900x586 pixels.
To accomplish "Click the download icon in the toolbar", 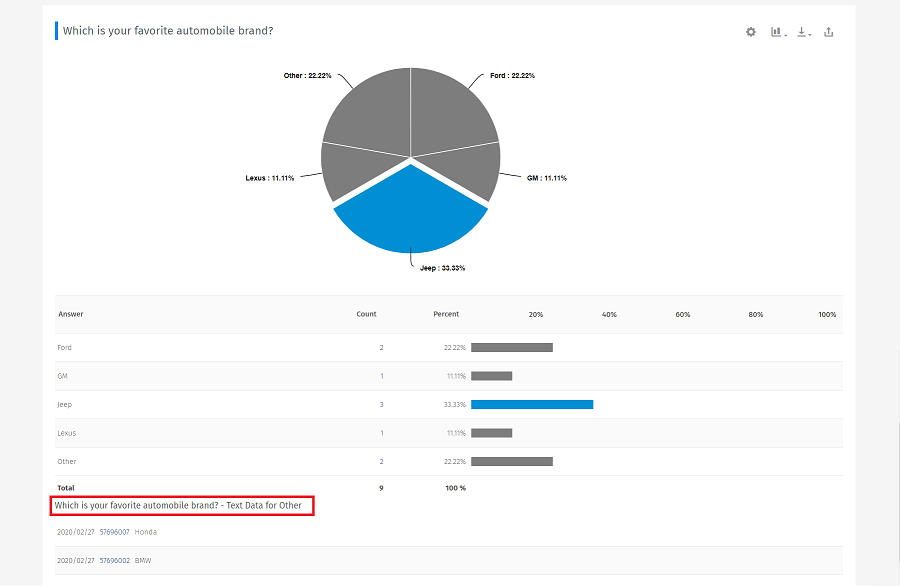I will 801,31.
